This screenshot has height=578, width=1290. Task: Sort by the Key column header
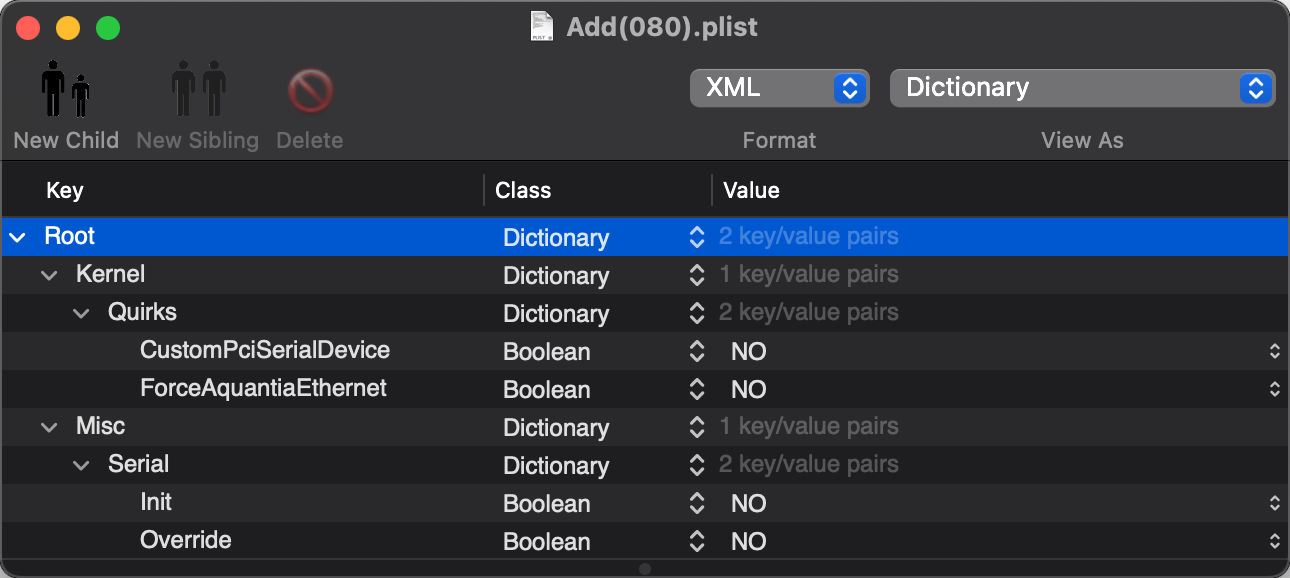(x=64, y=190)
